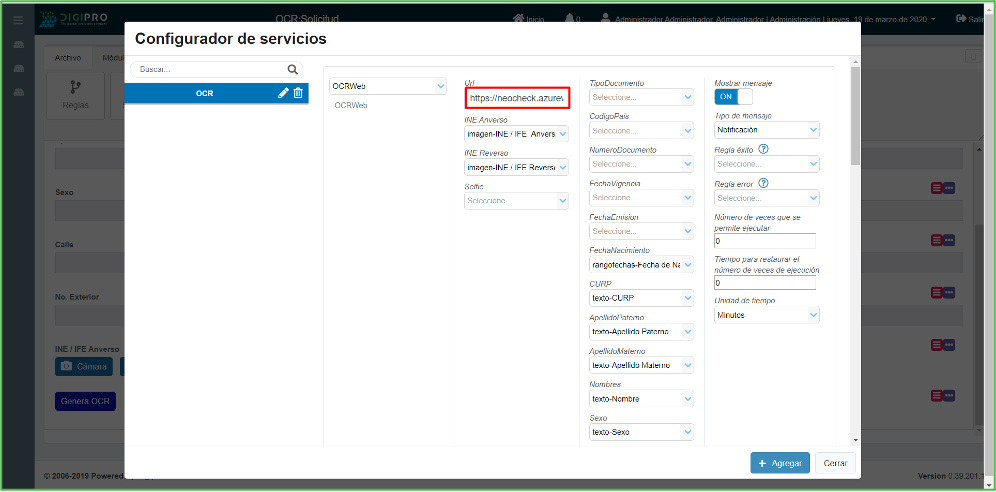
Task: Open the Tipo de mensaje dropdown
Action: (766, 130)
